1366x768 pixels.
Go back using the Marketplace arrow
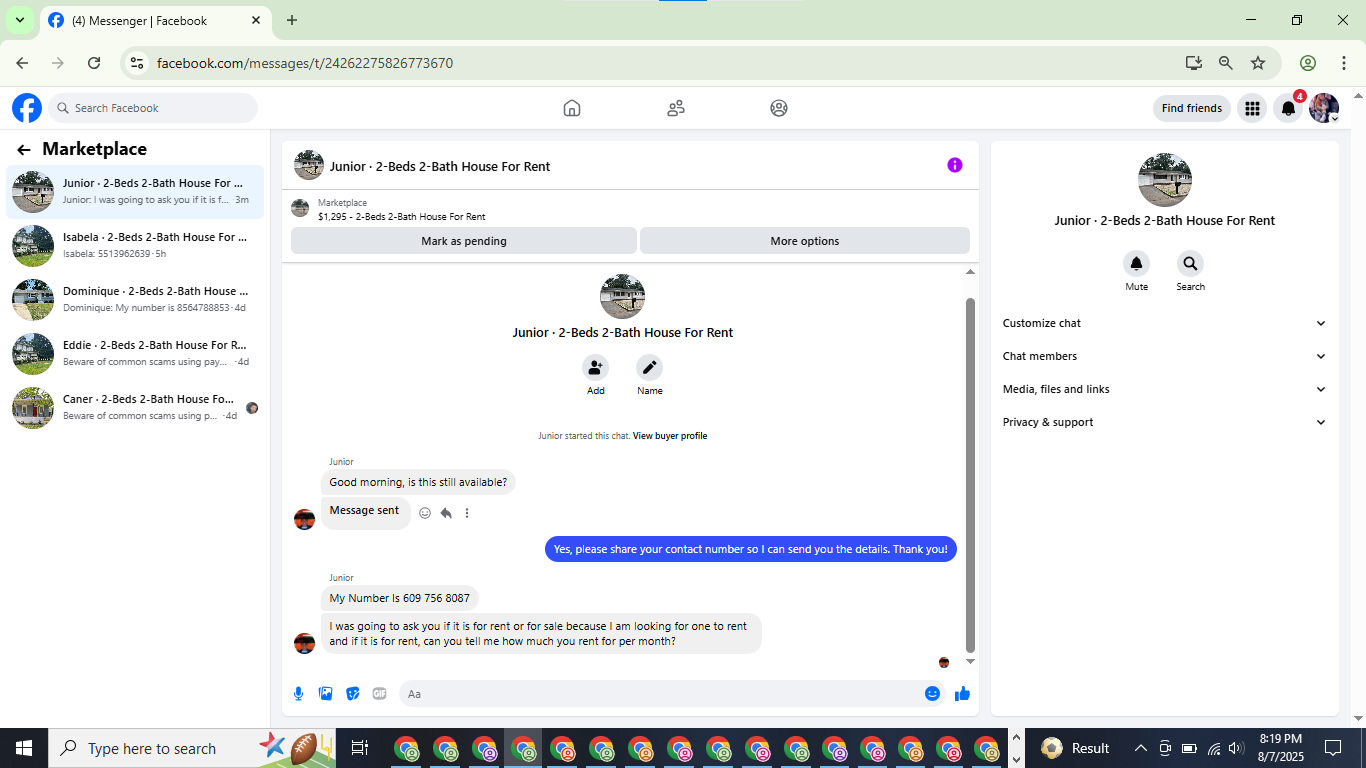tap(24, 150)
